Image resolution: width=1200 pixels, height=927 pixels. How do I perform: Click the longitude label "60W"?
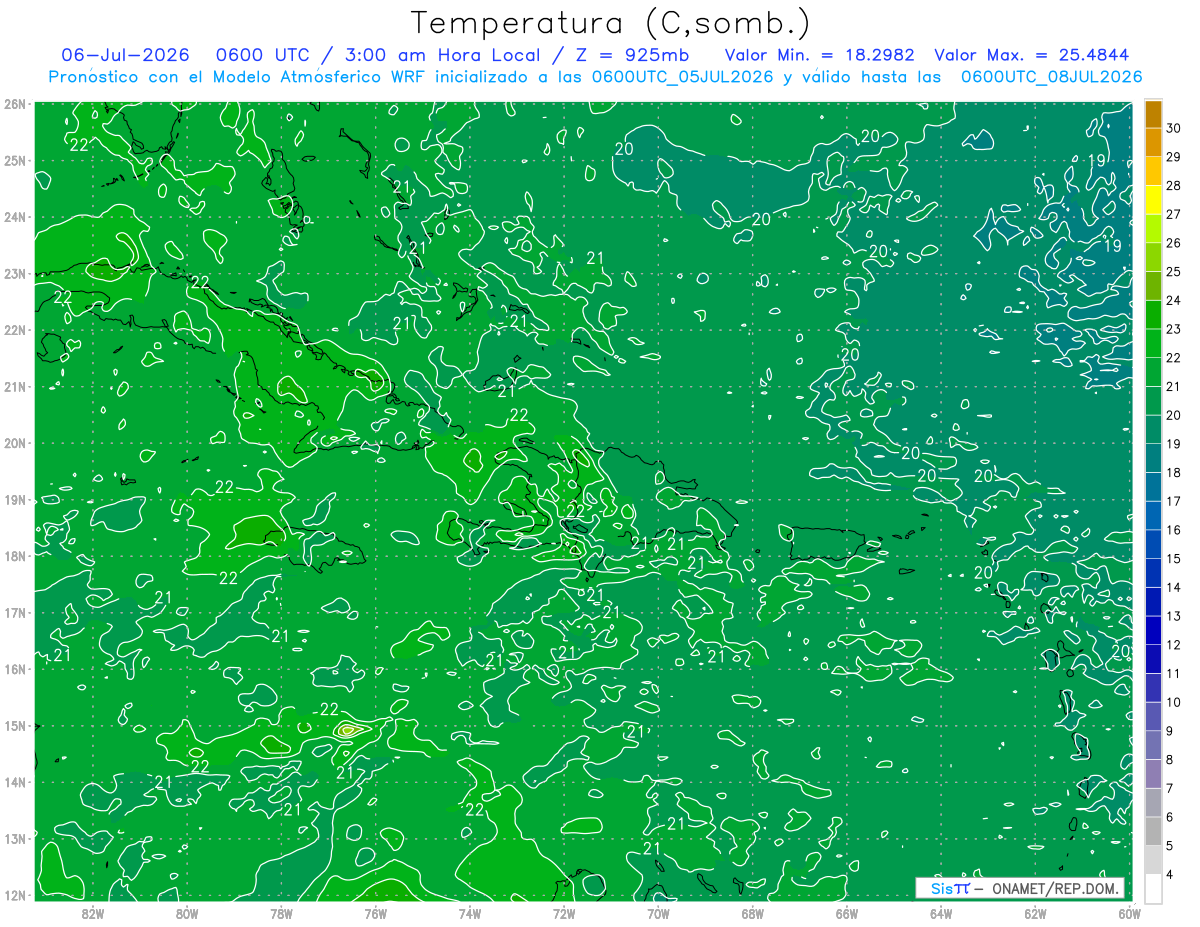(1129, 913)
